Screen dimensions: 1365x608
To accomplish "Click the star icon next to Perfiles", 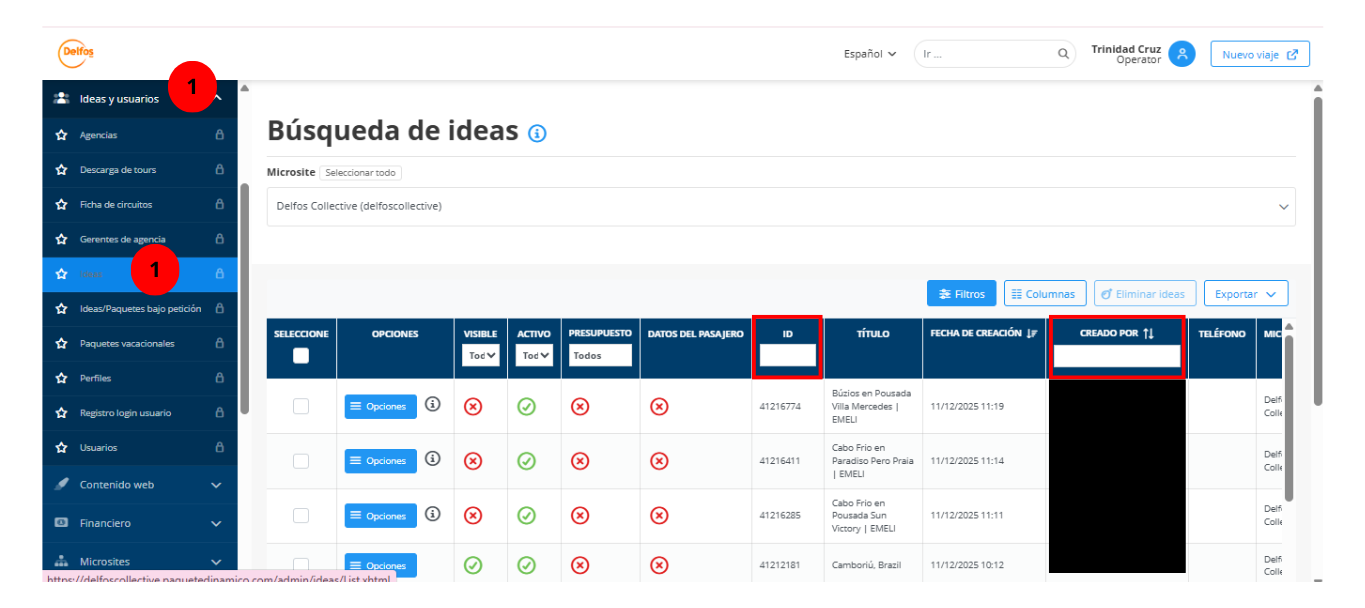I will [61, 378].
